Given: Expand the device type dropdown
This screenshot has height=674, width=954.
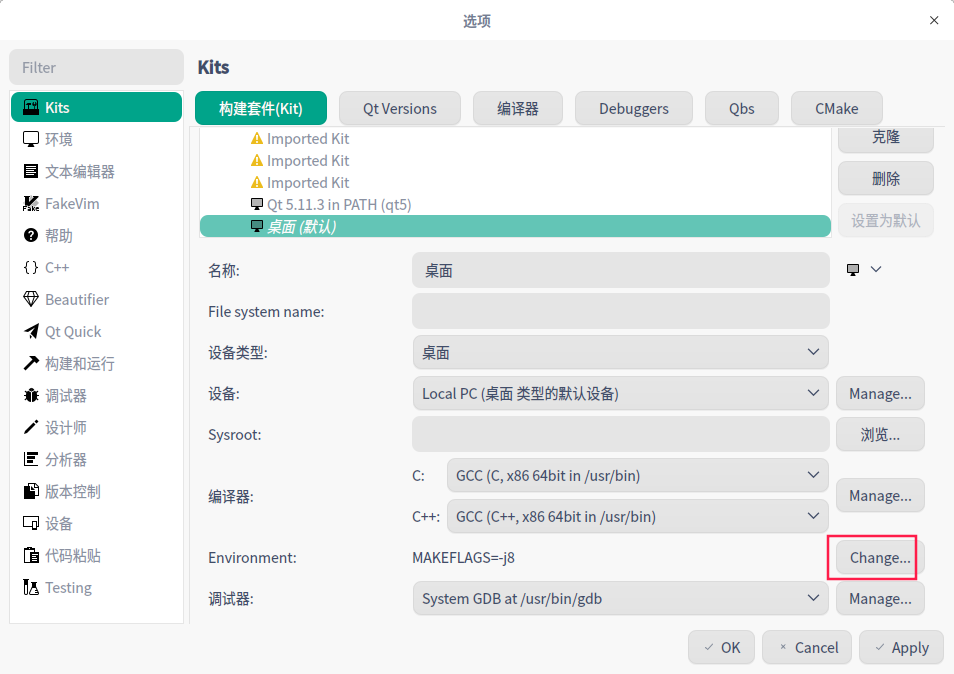Looking at the screenshot, I should pyautogui.click(x=620, y=352).
